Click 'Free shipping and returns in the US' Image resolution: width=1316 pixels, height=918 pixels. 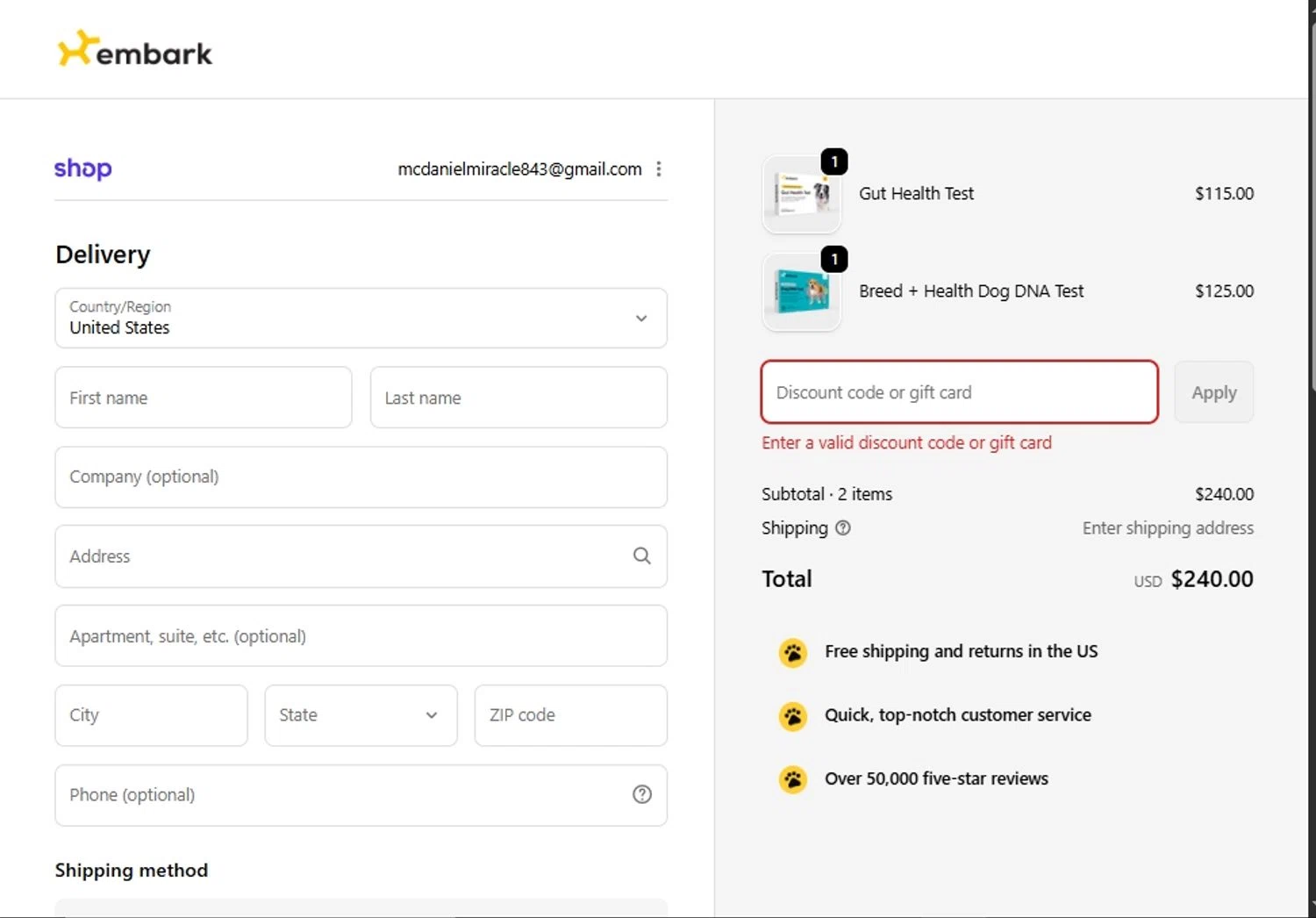pyautogui.click(x=961, y=651)
